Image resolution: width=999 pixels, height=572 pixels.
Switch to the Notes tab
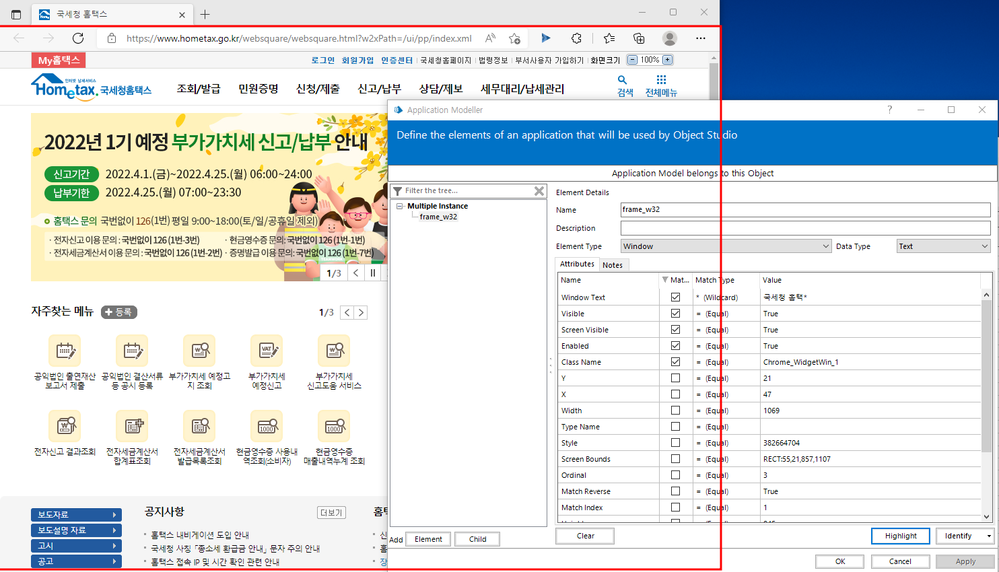click(x=612, y=265)
